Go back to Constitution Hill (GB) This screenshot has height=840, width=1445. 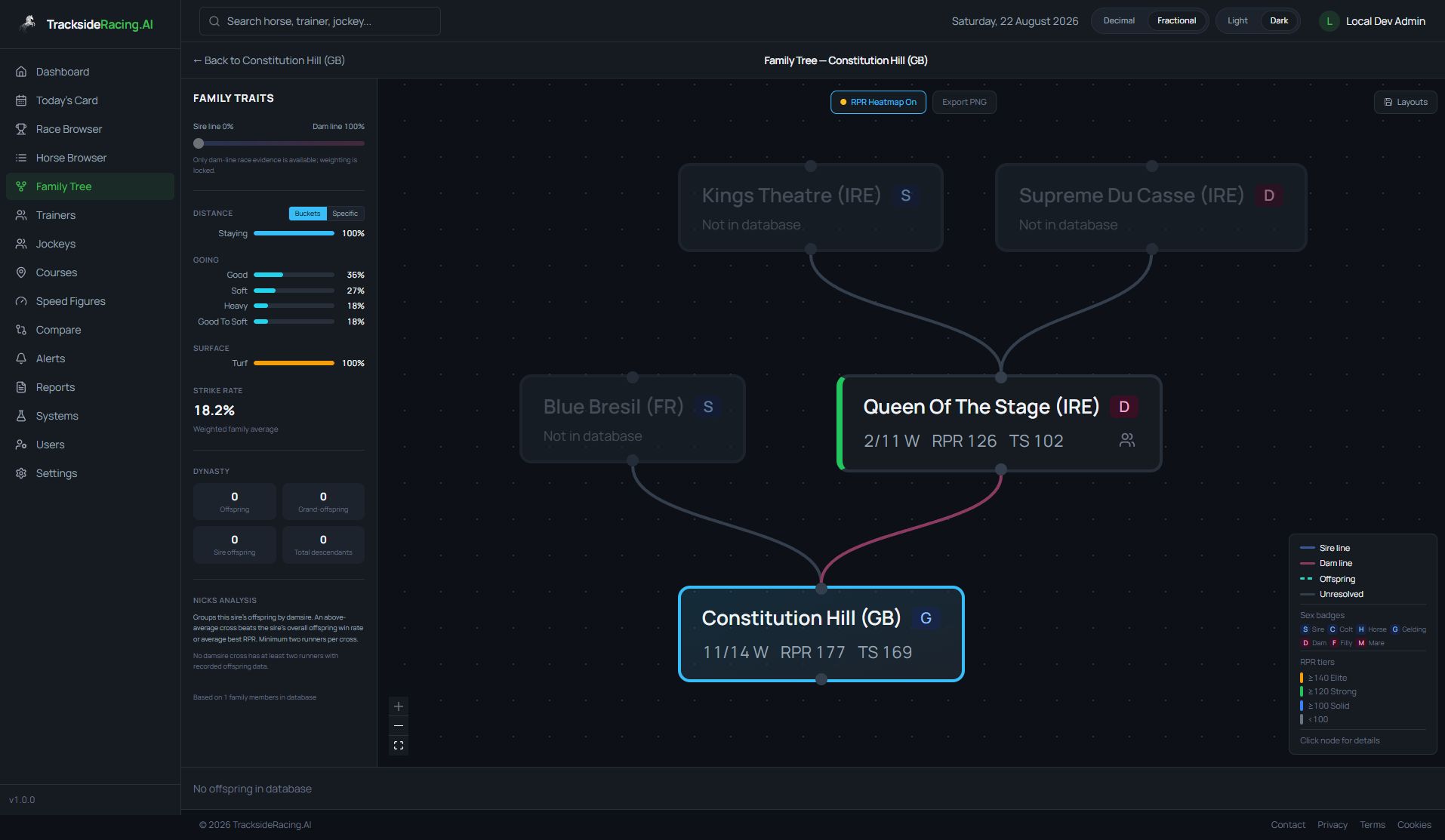(x=269, y=60)
